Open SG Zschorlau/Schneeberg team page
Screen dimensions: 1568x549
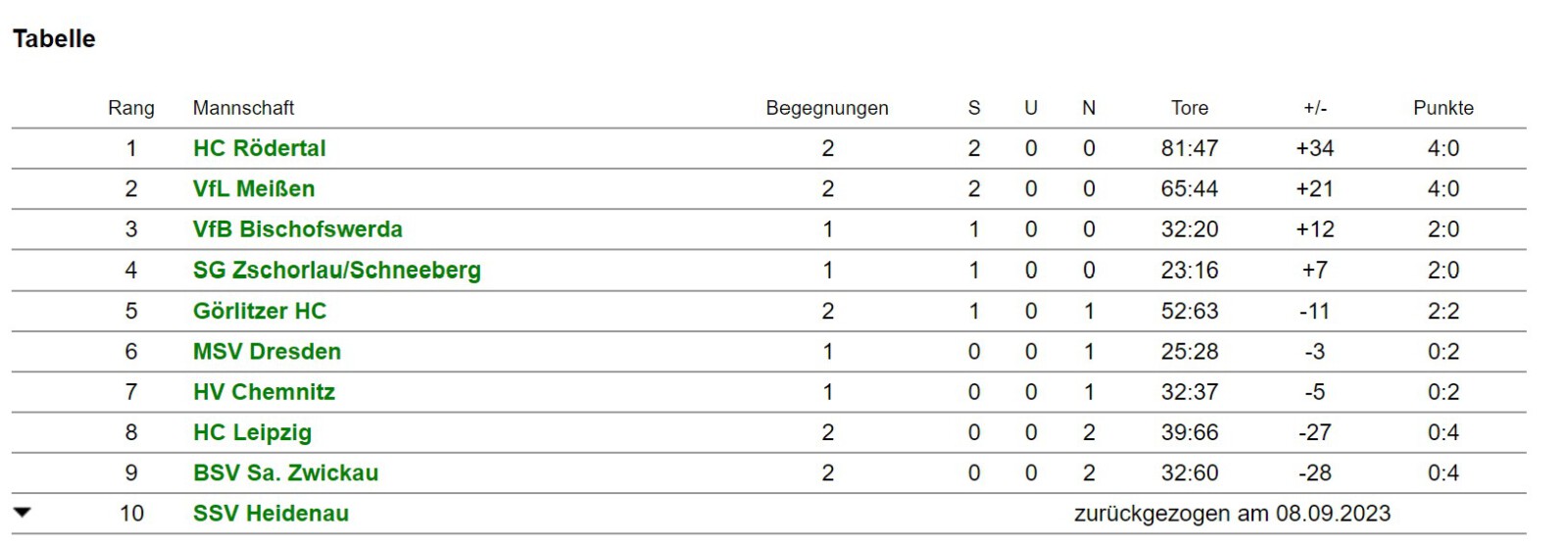click(x=337, y=270)
